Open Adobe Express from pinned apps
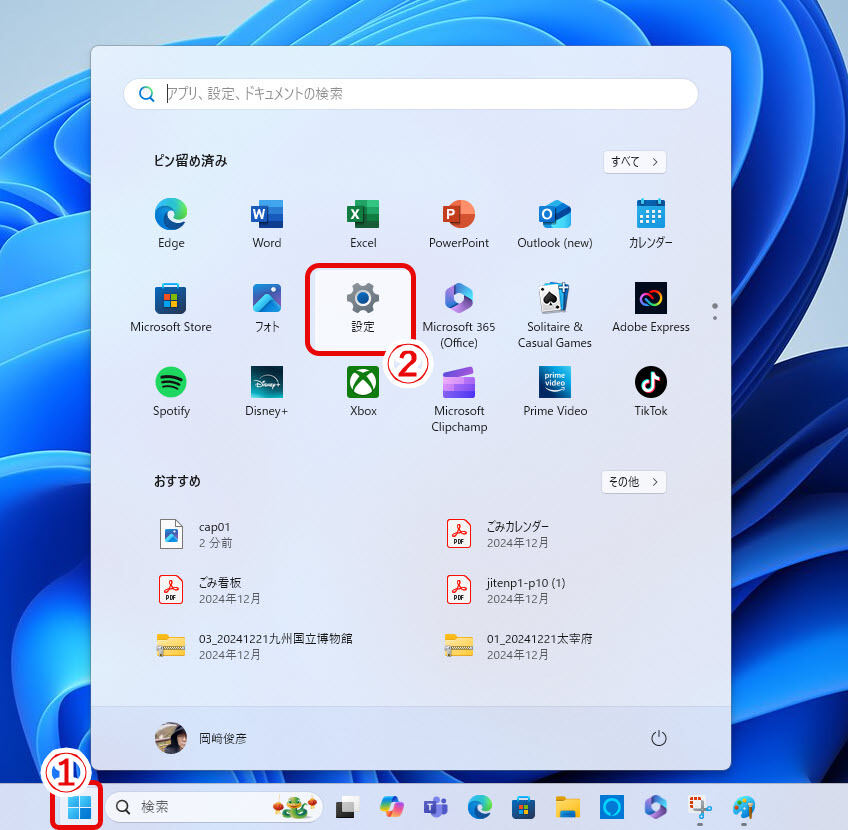The image size is (848, 830). pos(651,307)
